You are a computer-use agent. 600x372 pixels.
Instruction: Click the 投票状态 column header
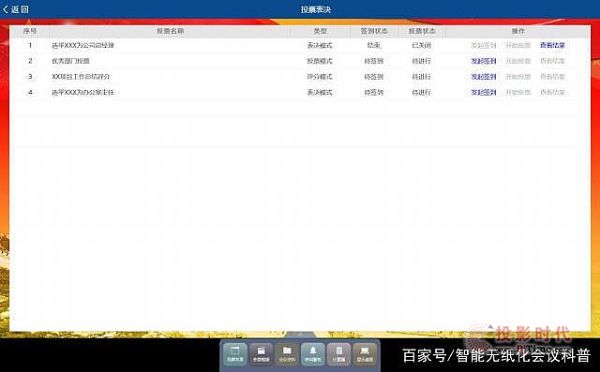point(422,31)
